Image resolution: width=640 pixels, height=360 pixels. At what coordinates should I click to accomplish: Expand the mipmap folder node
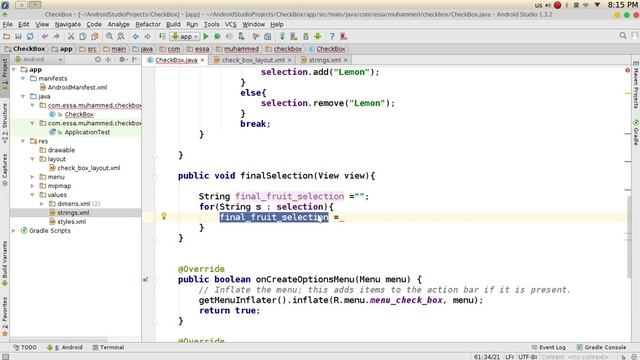[33, 186]
